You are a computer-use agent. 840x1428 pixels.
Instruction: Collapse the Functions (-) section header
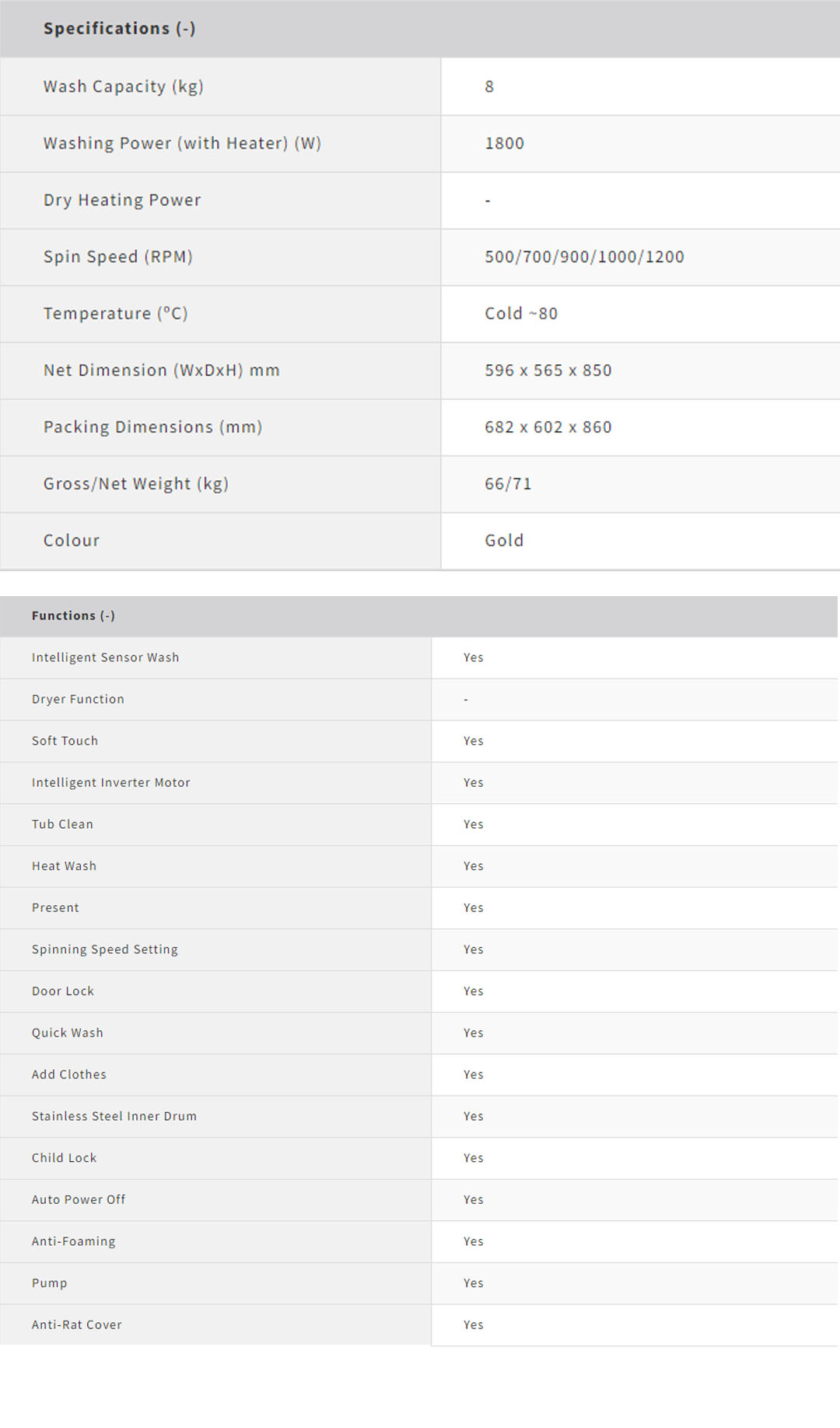[73, 616]
